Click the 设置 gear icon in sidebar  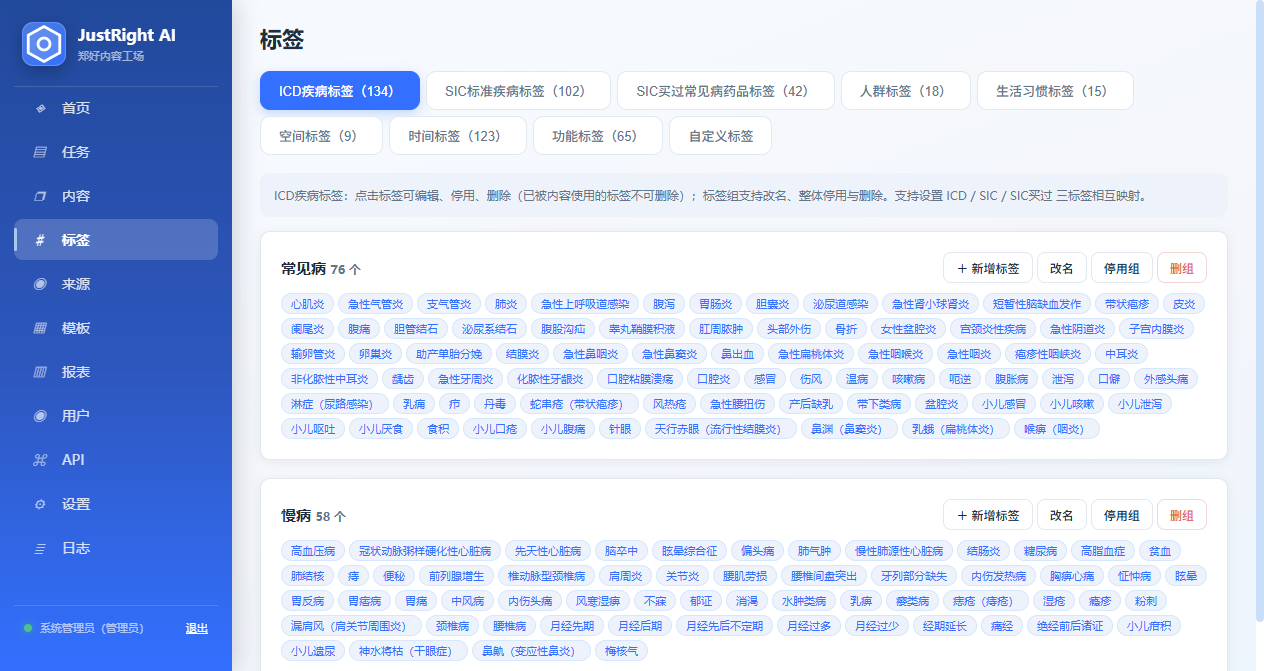click(x=40, y=504)
